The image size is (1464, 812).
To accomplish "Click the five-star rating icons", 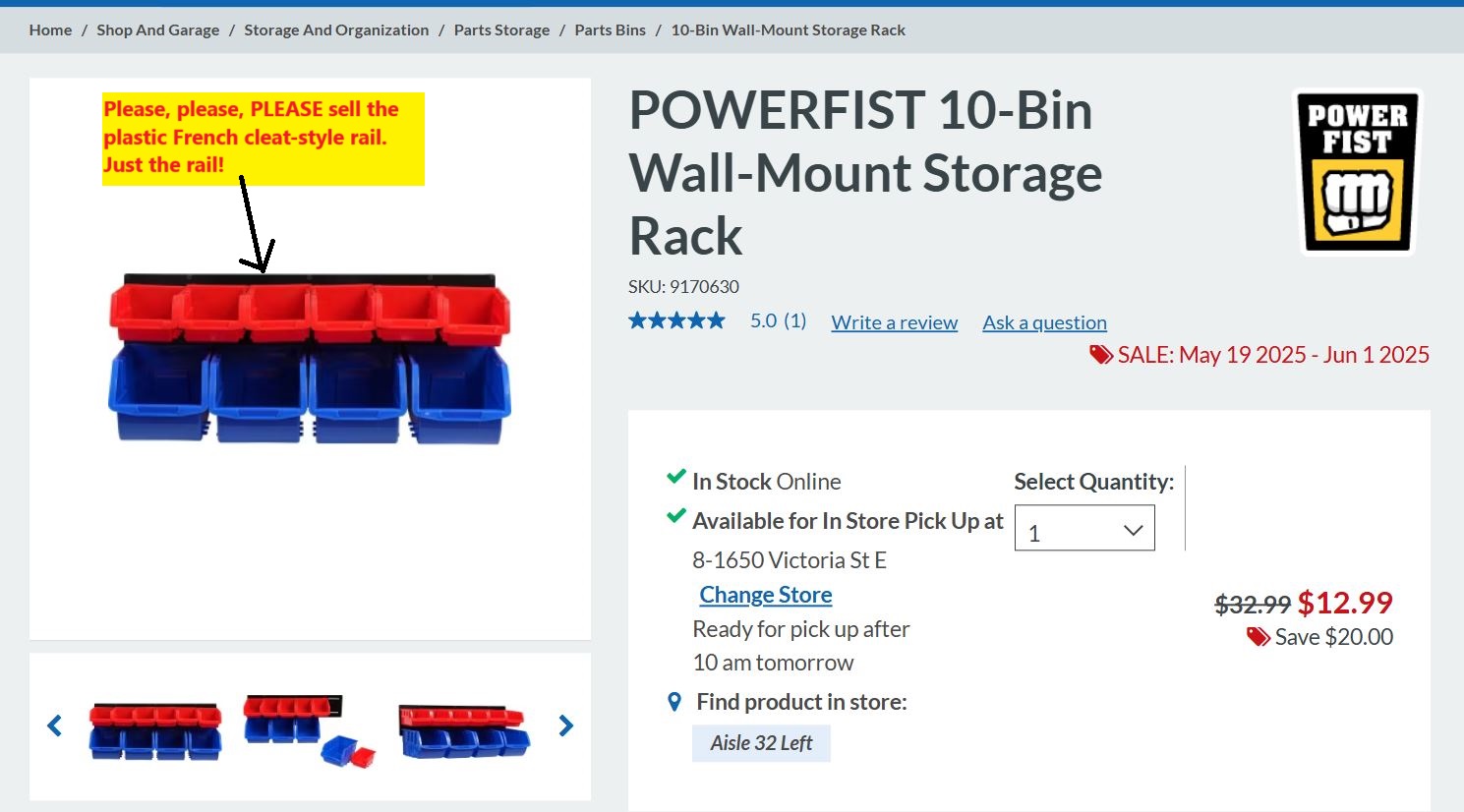I will [676, 320].
